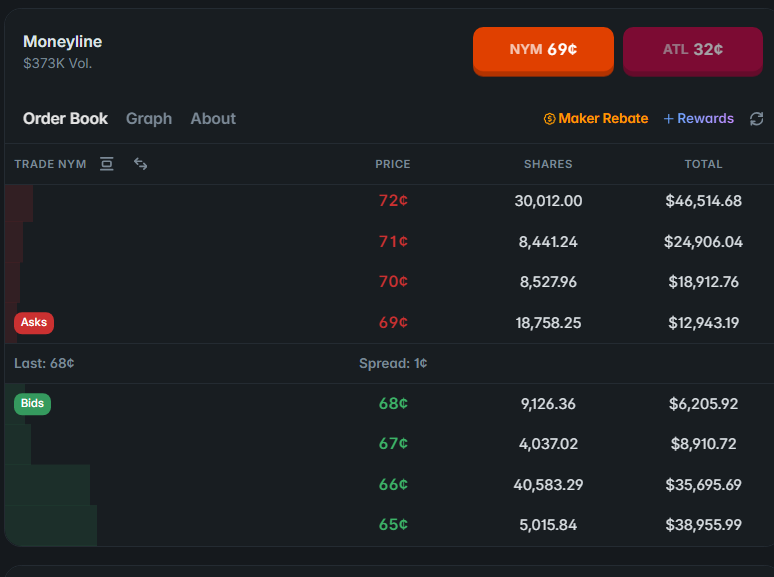Switch to the Order Book tab
This screenshot has width=774, height=577.
[65, 118]
